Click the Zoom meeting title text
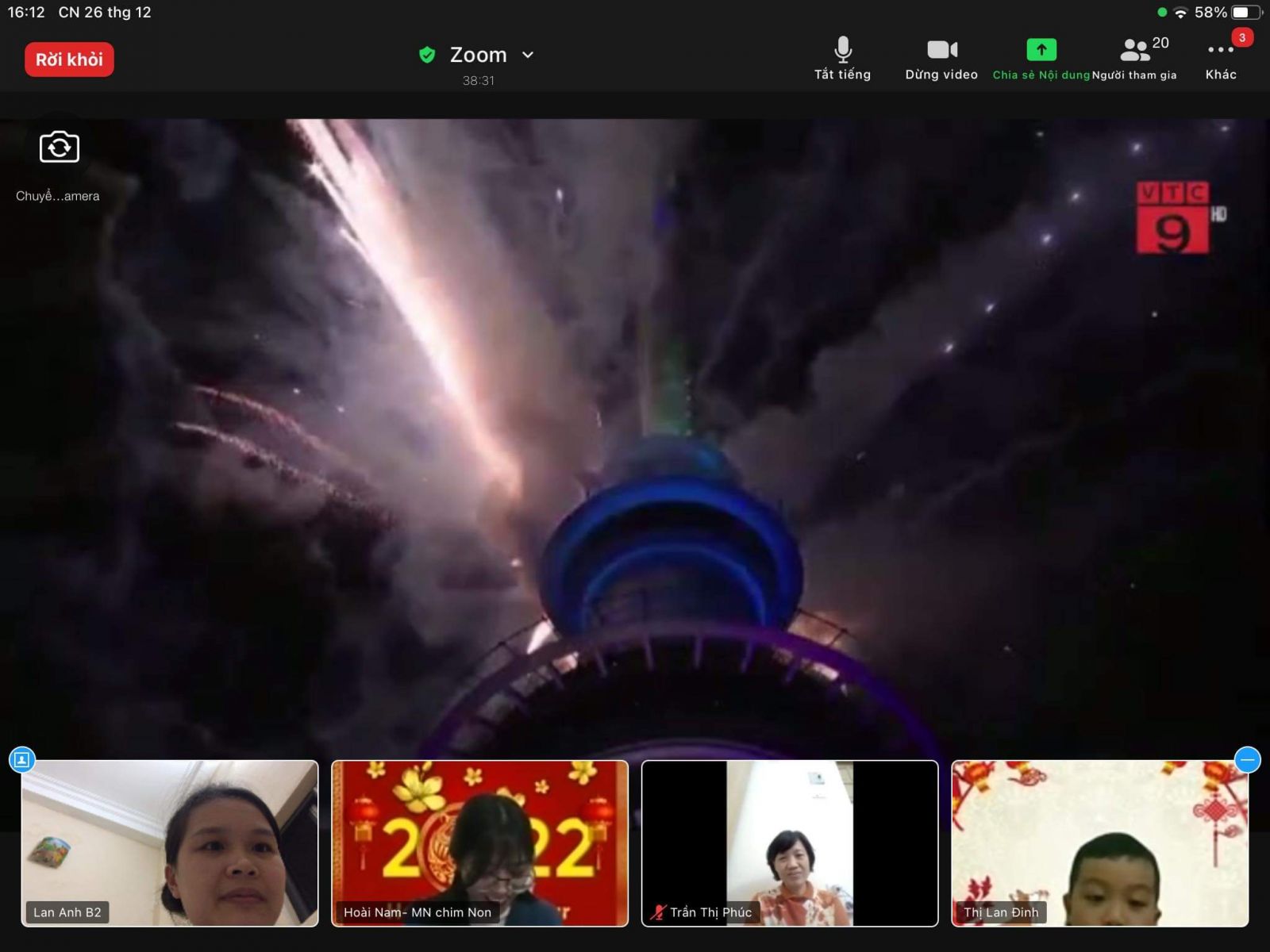 [478, 55]
